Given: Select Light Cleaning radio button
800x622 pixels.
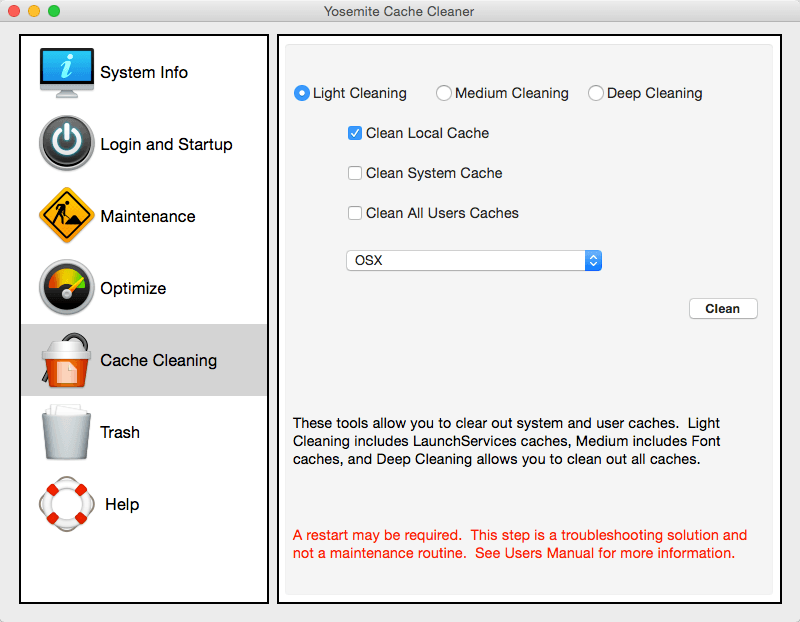Looking at the screenshot, I should (x=302, y=93).
